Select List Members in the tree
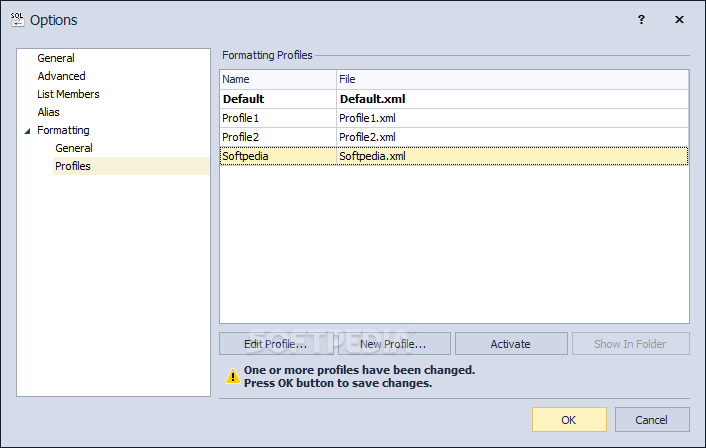706x448 pixels. [68, 94]
